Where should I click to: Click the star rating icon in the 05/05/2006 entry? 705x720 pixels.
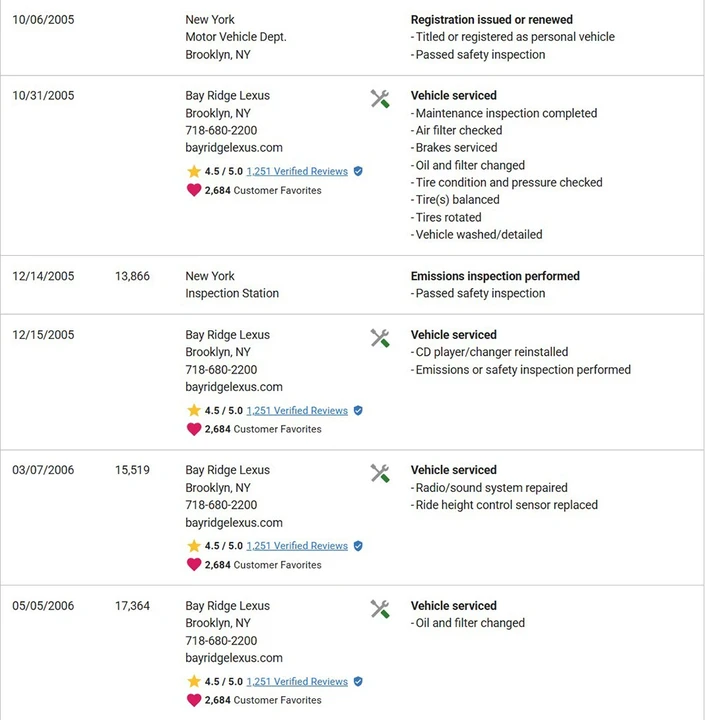click(194, 681)
